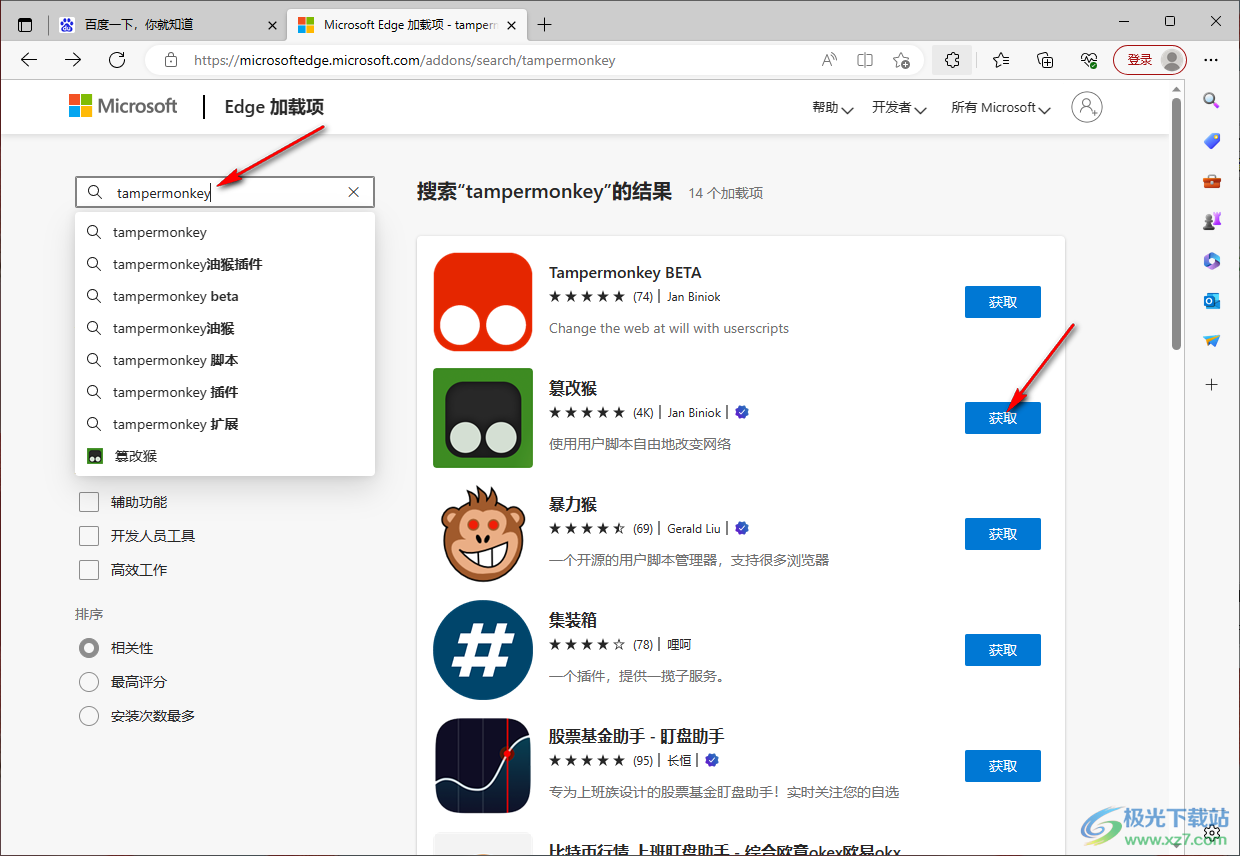This screenshot has width=1240, height=856.
Task: Open the sidebar Tools briefcase
Action: click(1211, 181)
